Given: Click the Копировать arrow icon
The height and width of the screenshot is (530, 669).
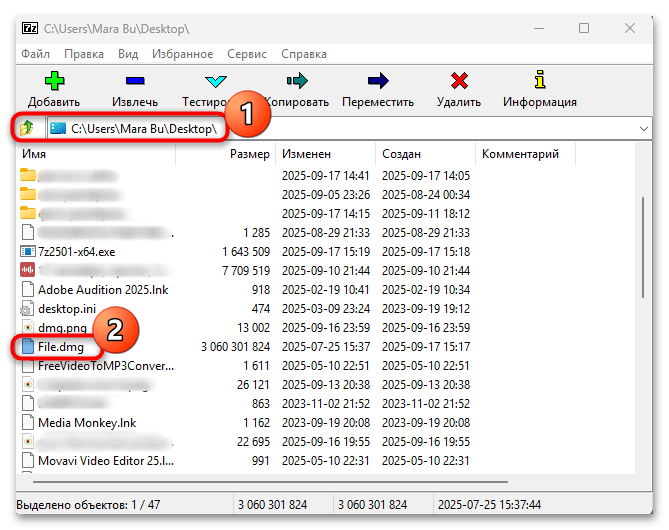Looking at the screenshot, I should [x=297, y=81].
